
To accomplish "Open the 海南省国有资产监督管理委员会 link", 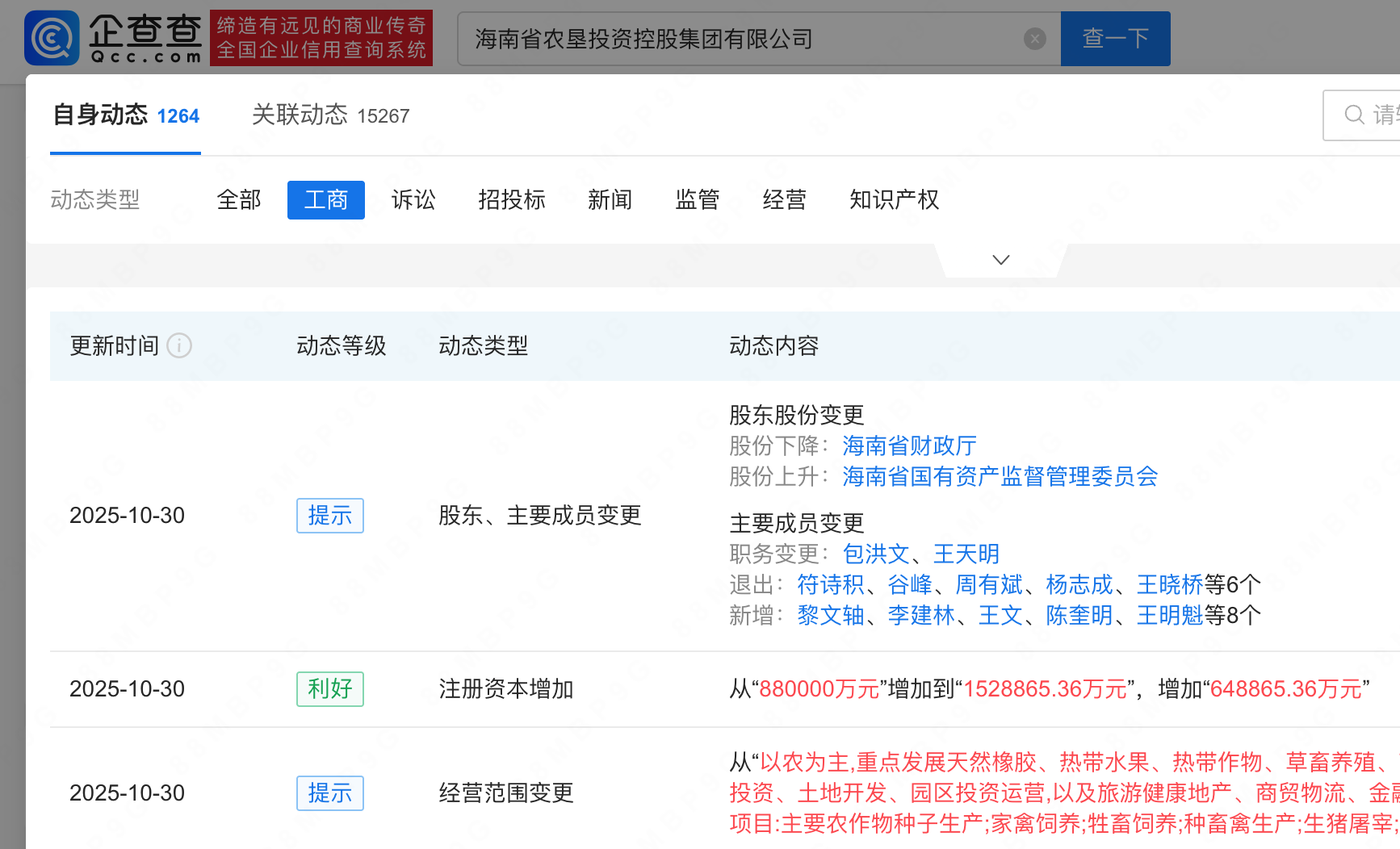I will pyautogui.click(x=1000, y=477).
